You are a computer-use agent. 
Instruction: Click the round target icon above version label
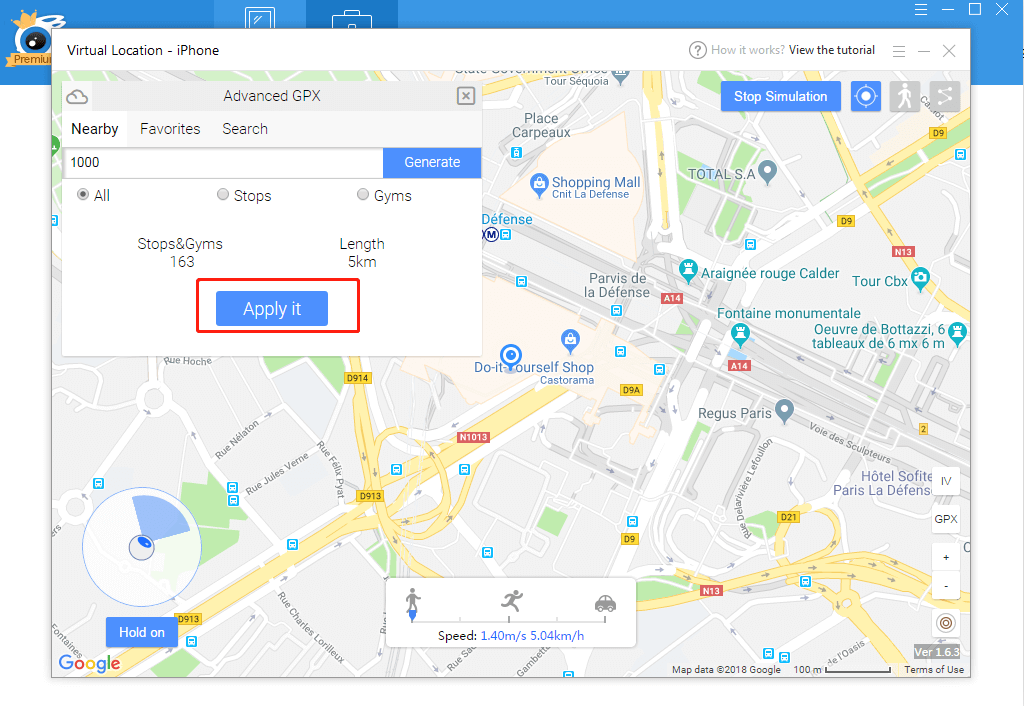click(x=946, y=623)
